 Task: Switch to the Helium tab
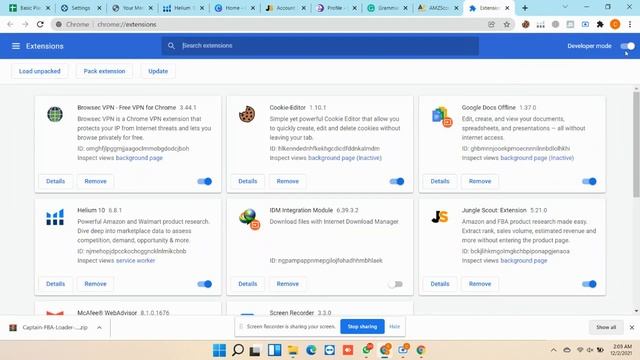(x=183, y=8)
